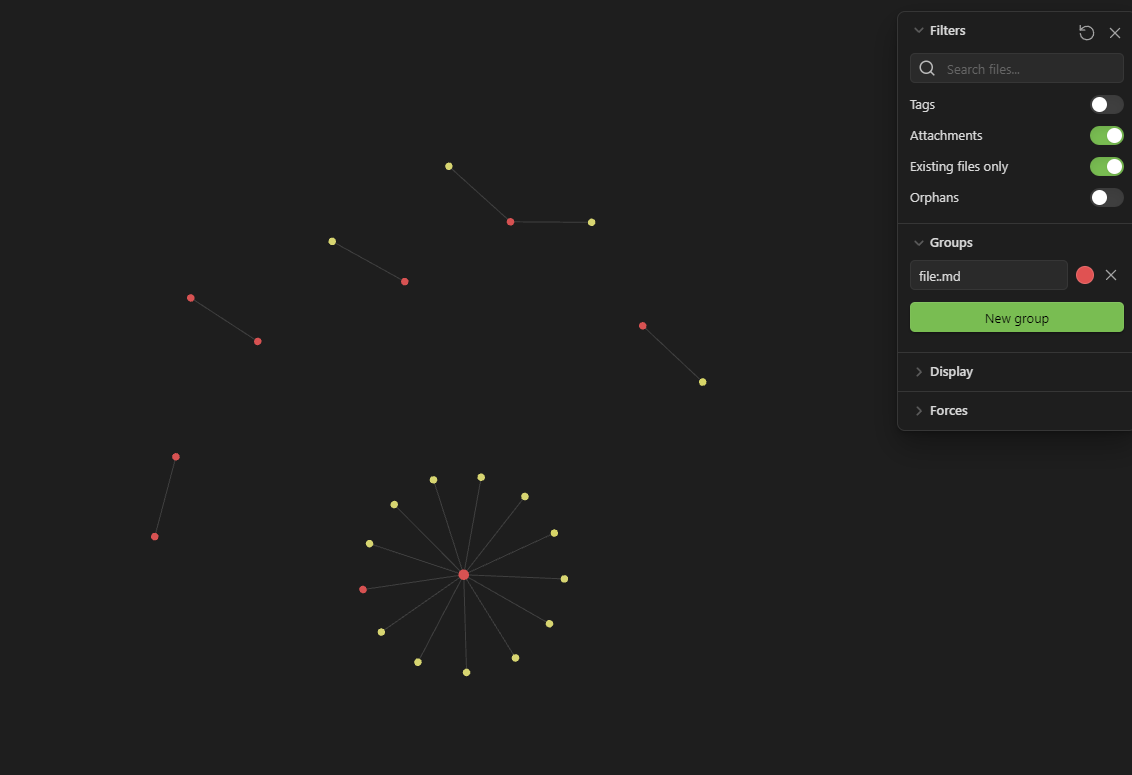This screenshot has width=1132, height=775.
Task: Click the reset filters icon
Action: tap(1086, 33)
